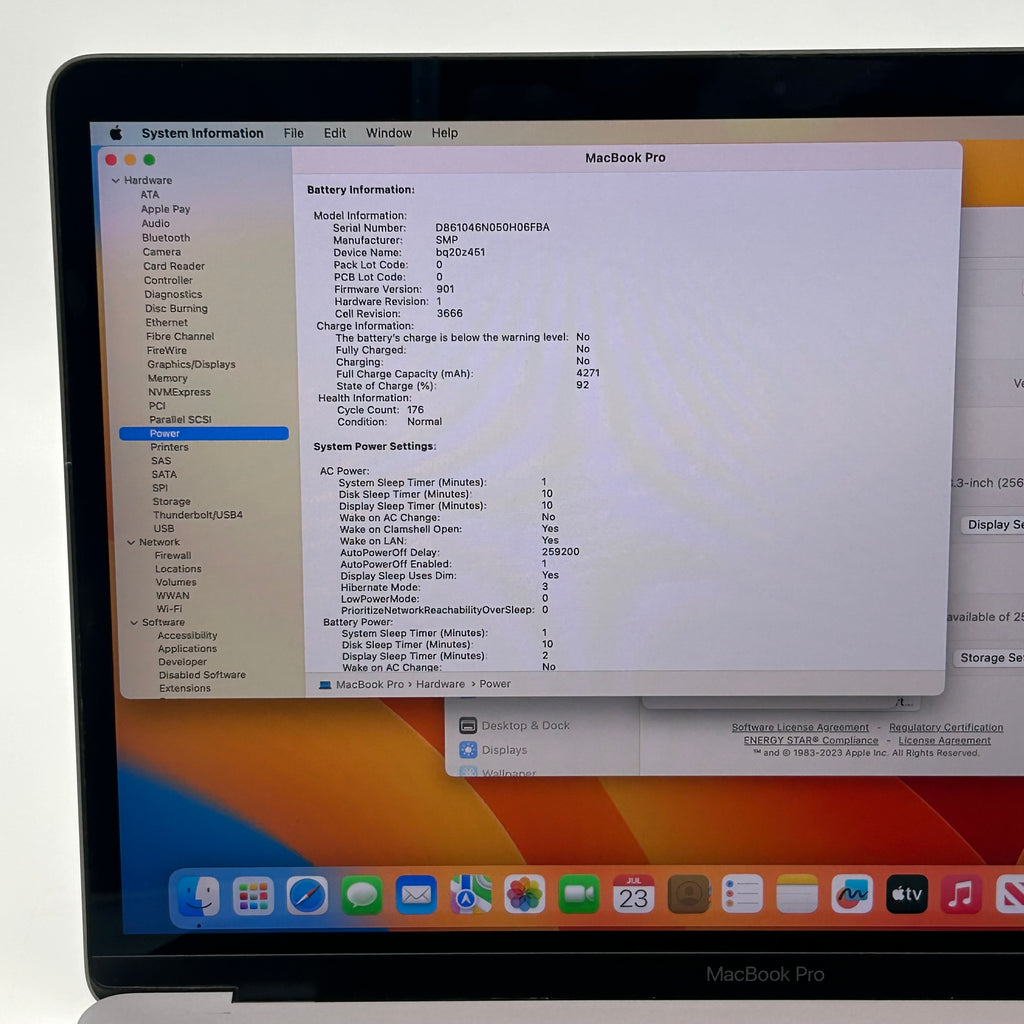Click Full Charge Capacity value 4271

tap(588, 373)
